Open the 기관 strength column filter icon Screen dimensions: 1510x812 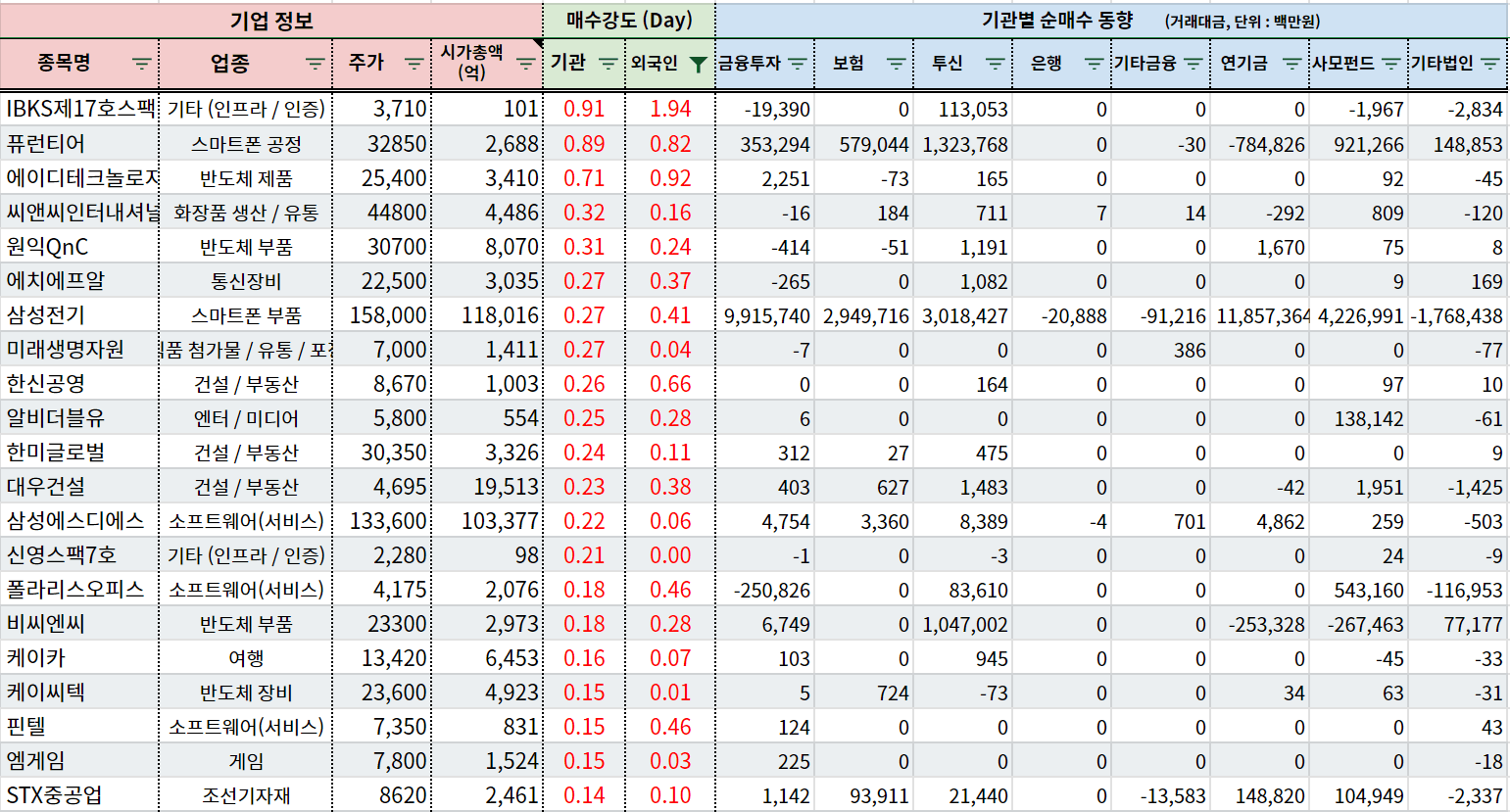point(608,64)
